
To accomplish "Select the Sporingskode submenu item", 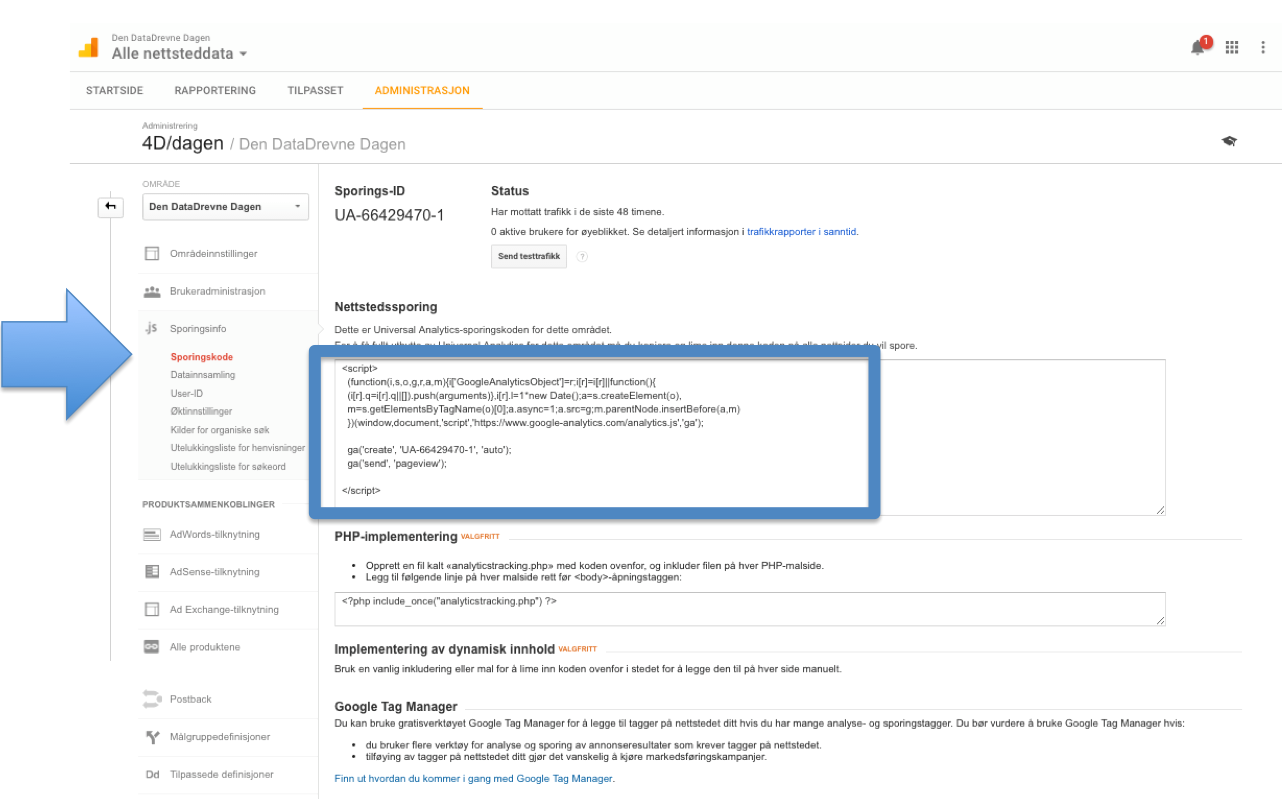I will [201, 357].
